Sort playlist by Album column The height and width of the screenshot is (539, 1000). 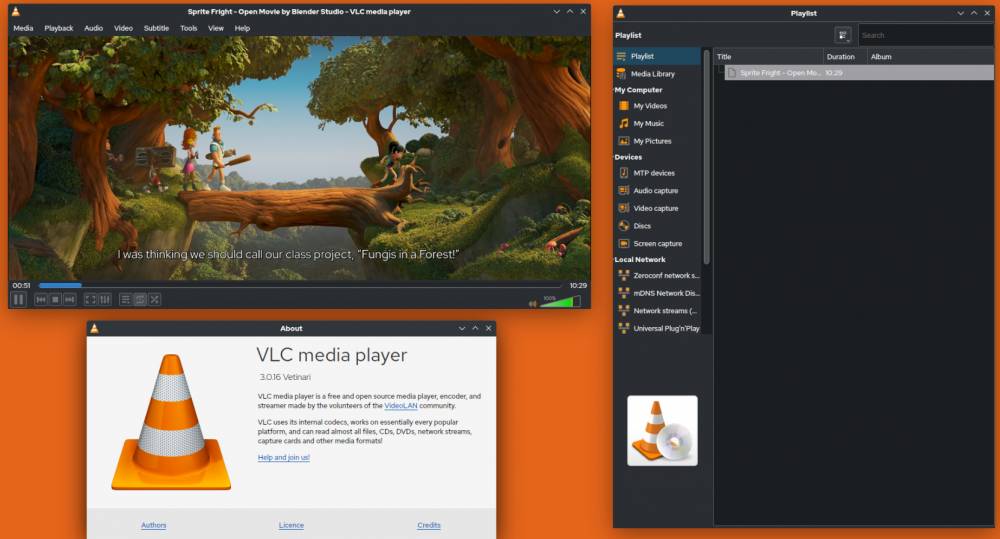point(930,57)
